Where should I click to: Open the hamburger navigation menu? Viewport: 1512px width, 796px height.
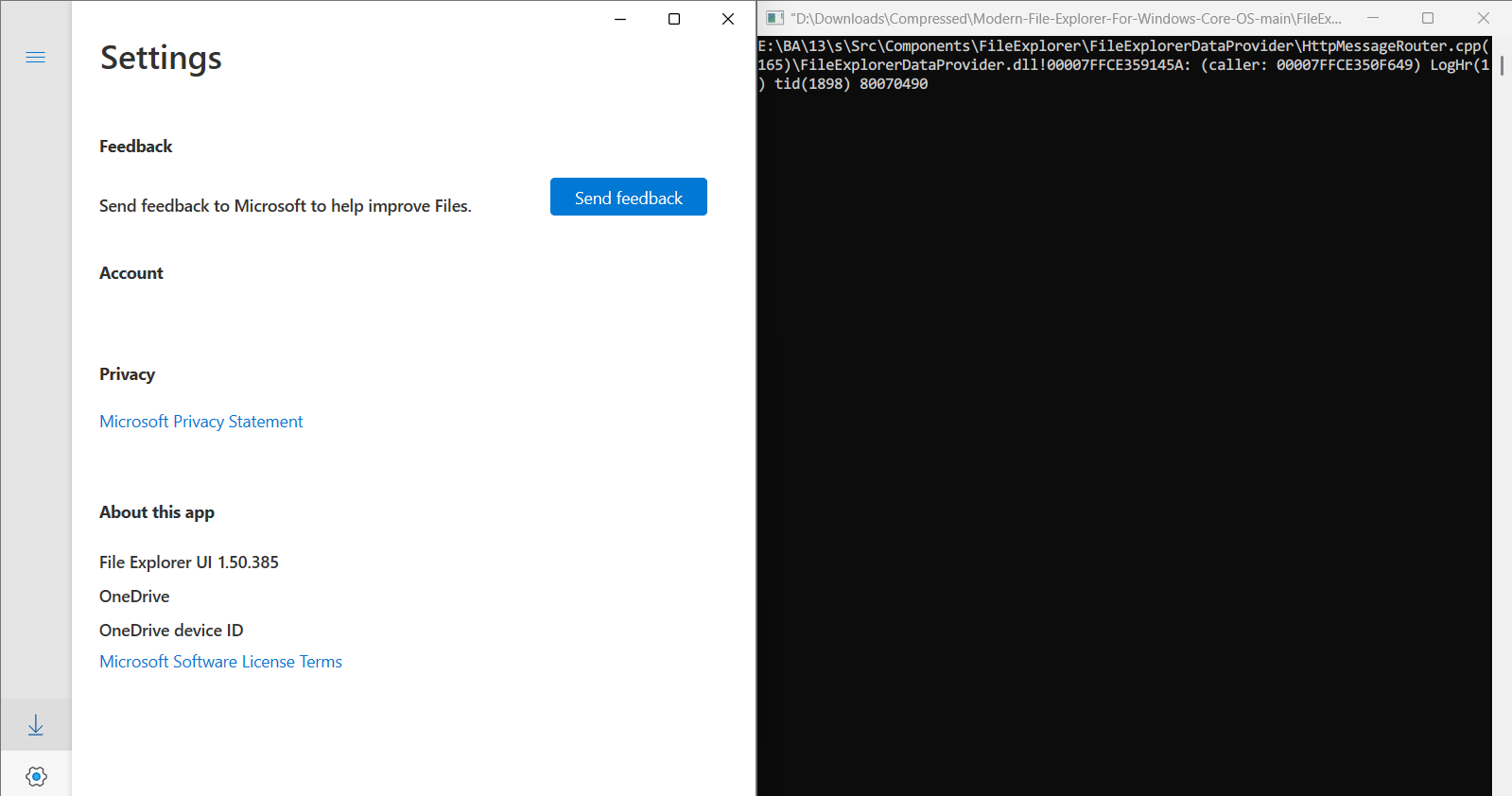coord(35,58)
